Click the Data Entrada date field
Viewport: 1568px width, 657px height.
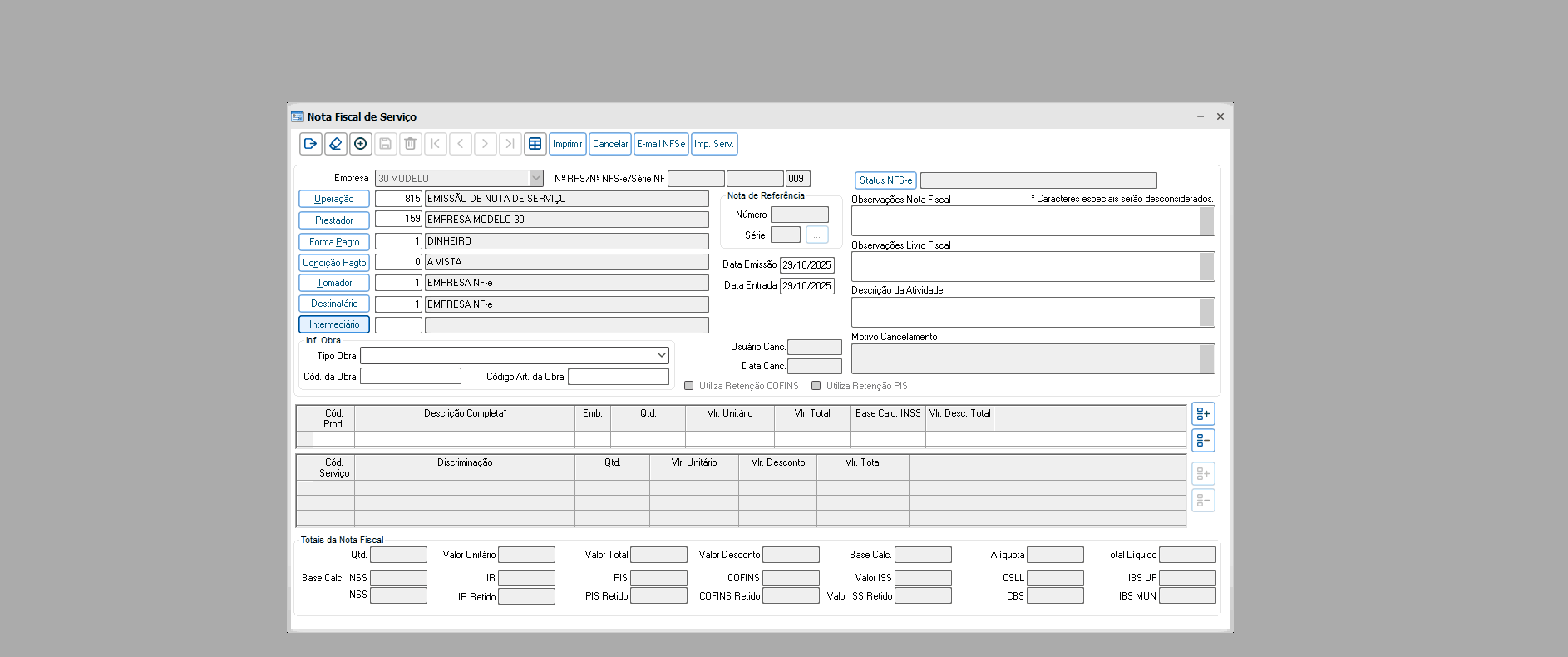coord(807,286)
